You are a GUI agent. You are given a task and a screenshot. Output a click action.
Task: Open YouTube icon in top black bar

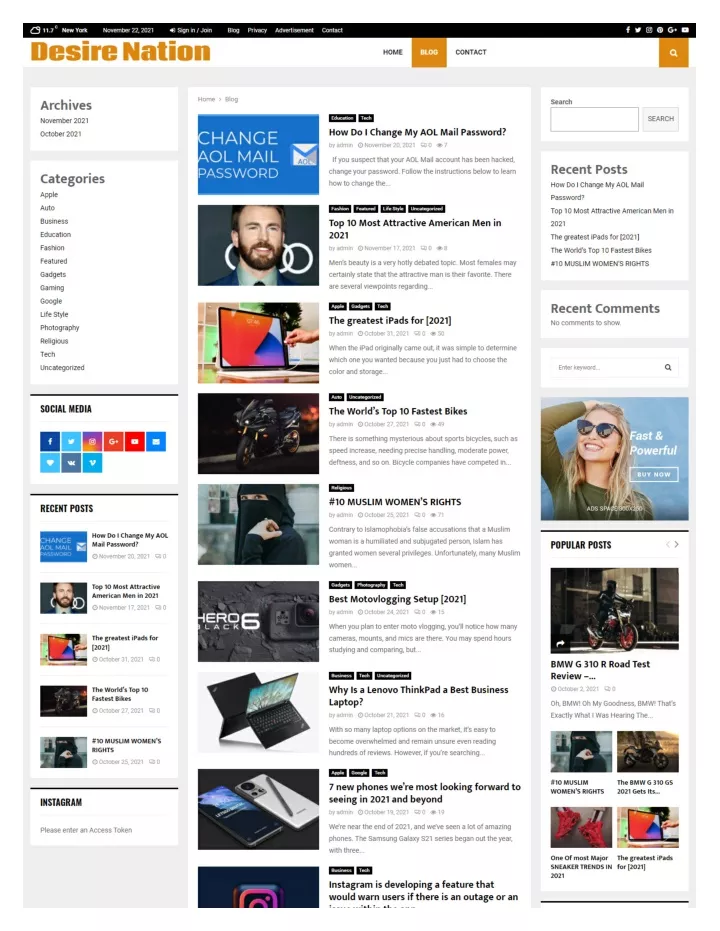coord(685,30)
